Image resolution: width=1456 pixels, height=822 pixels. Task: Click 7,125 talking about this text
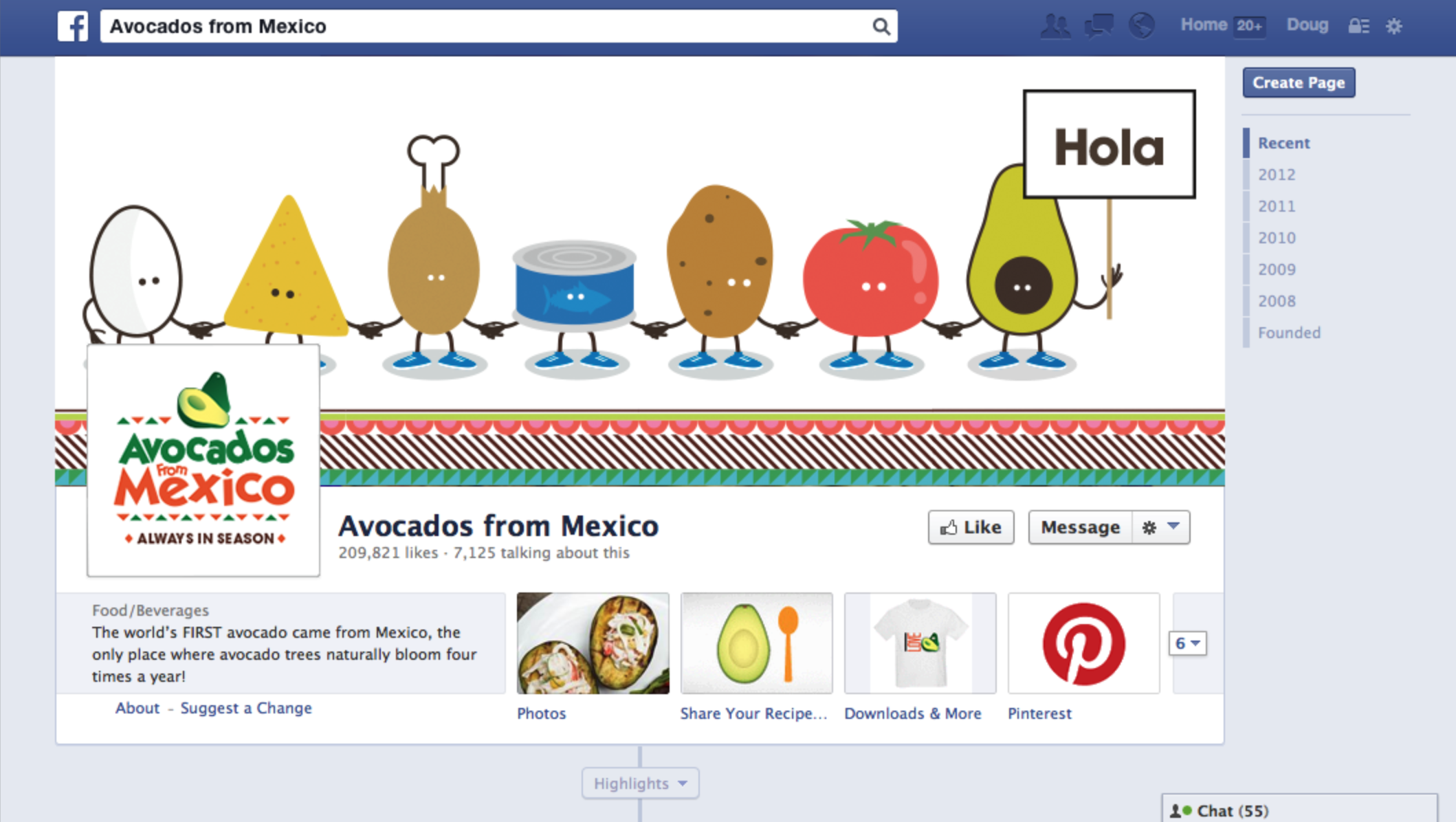coord(541,553)
